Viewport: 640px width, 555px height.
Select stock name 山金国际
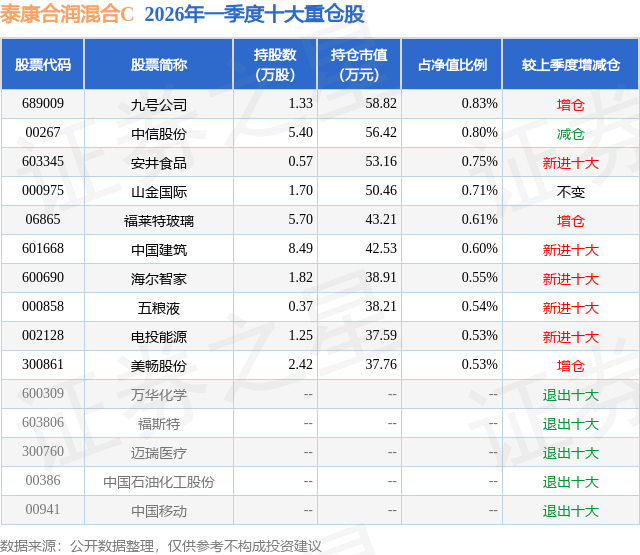(x=159, y=192)
